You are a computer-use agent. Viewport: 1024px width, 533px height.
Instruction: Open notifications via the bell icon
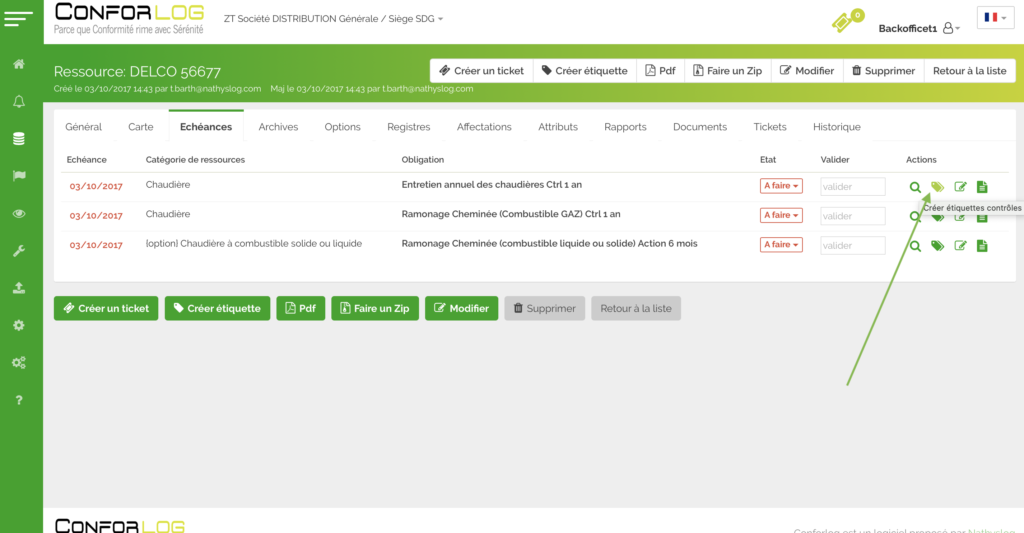pos(19,101)
